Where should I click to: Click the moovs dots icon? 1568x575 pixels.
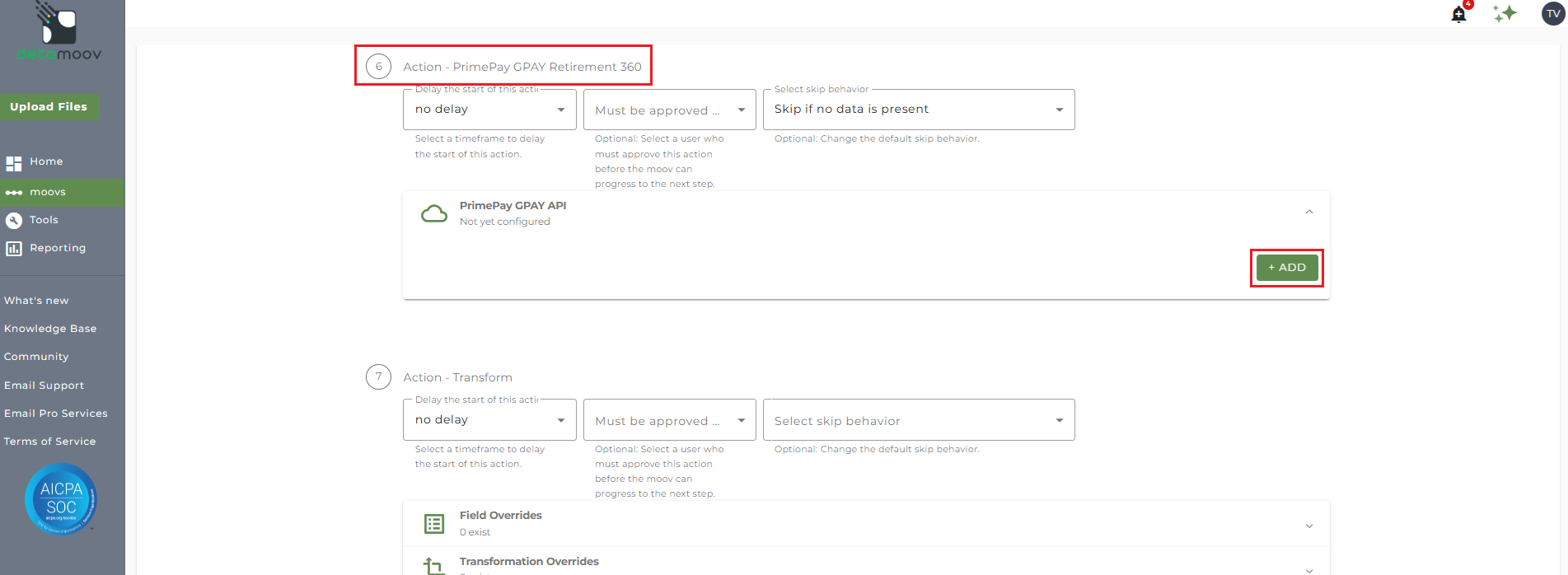[14, 193]
